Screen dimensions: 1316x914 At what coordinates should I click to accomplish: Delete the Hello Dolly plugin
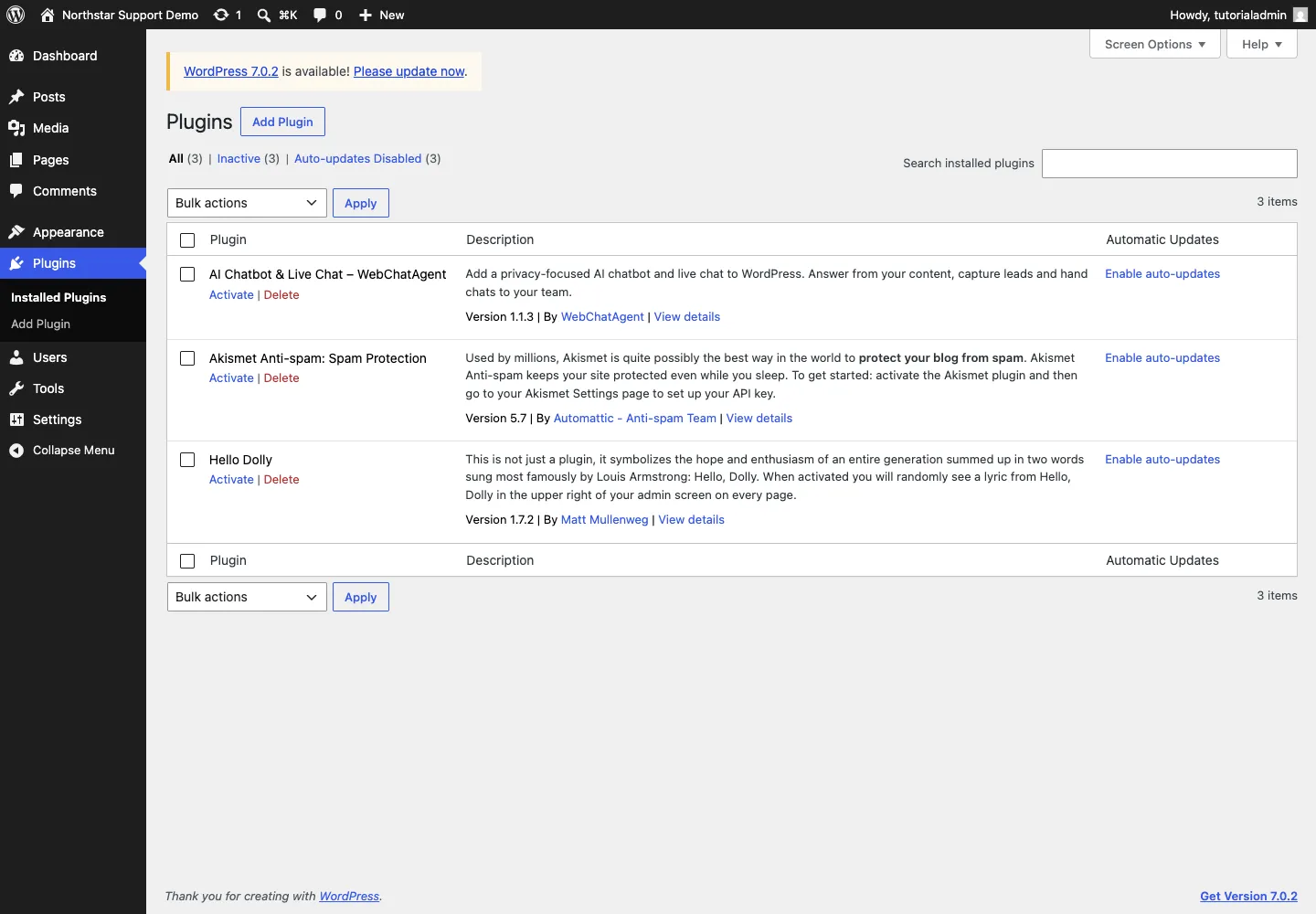pyautogui.click(x=281, y=479)
